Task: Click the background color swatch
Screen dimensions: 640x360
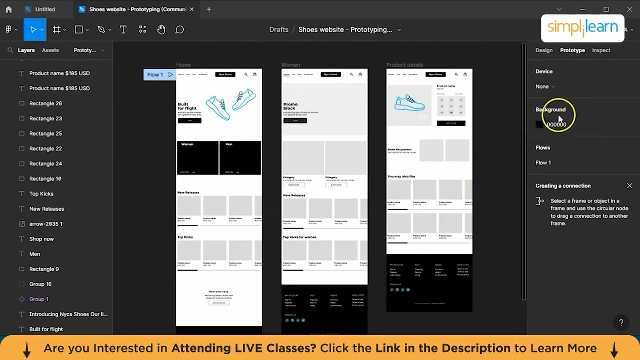Action: (x=539, y=124)
